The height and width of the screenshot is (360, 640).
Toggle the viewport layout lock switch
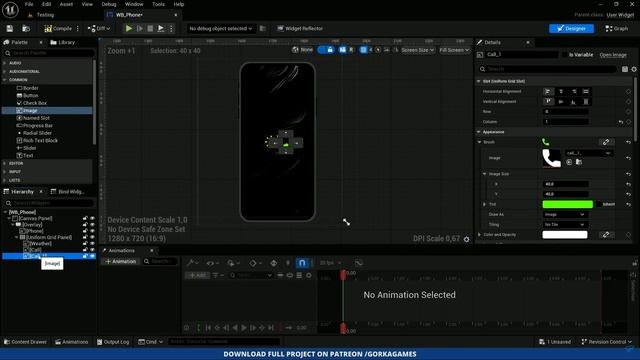(326, 50)
